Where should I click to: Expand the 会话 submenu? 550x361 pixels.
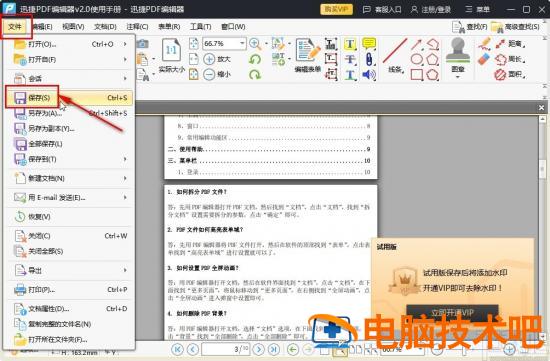69,79
